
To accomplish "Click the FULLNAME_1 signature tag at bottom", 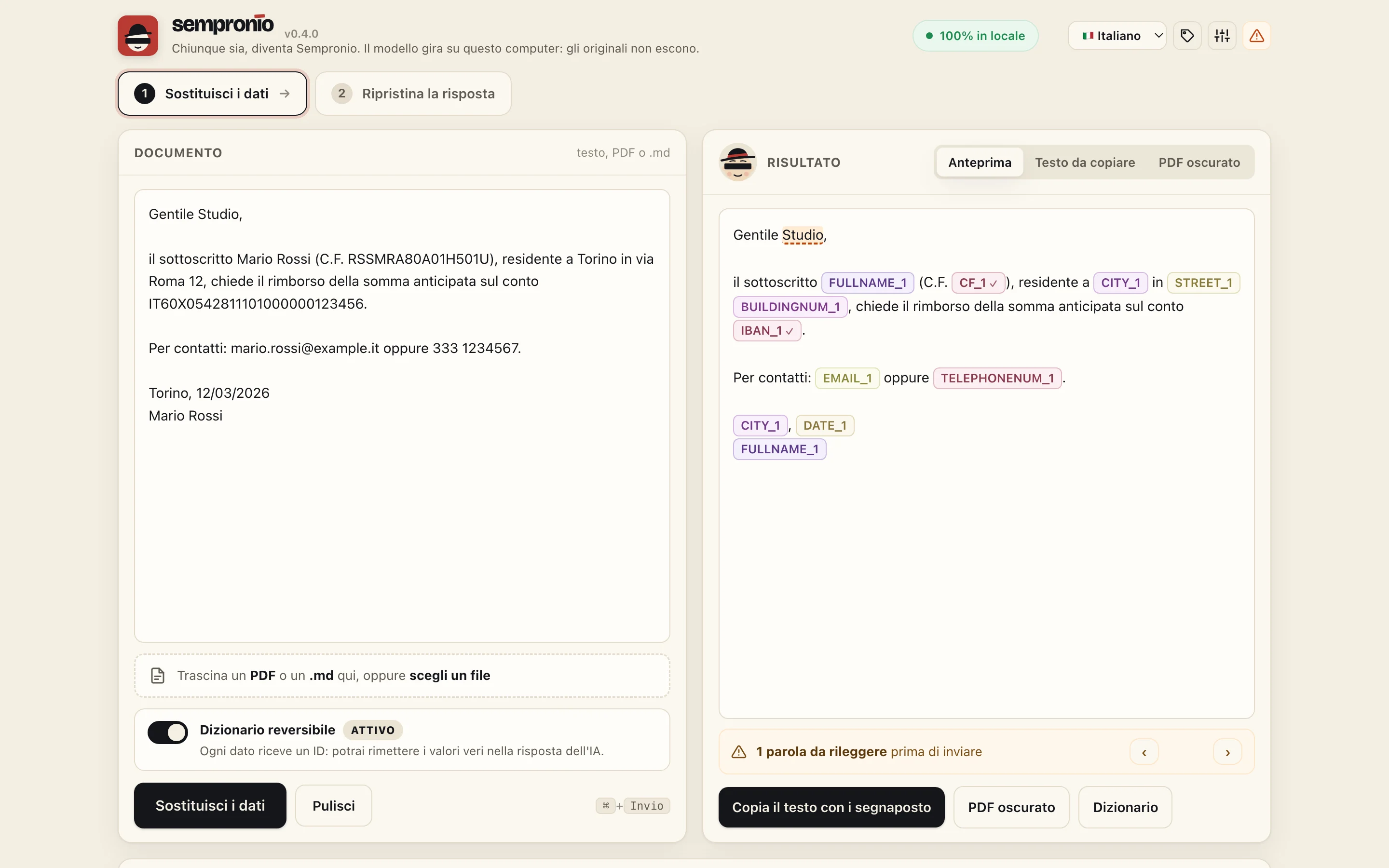I will pyautogui.click(x=779, y=449).
